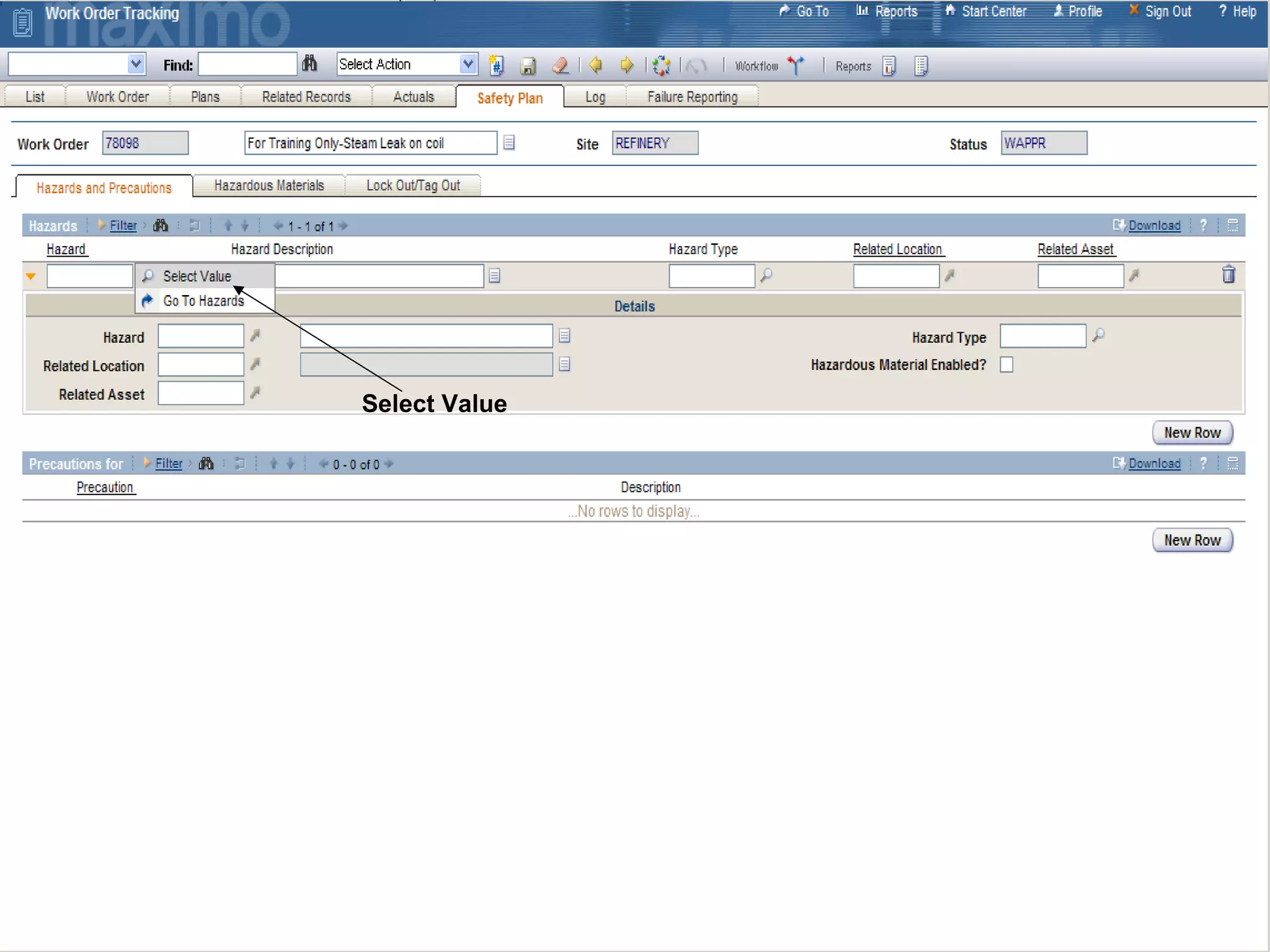Enable Hazardous Material Enabled checkbox
Viewport: 1270px width, 952px height.
tap(1006, 365)
